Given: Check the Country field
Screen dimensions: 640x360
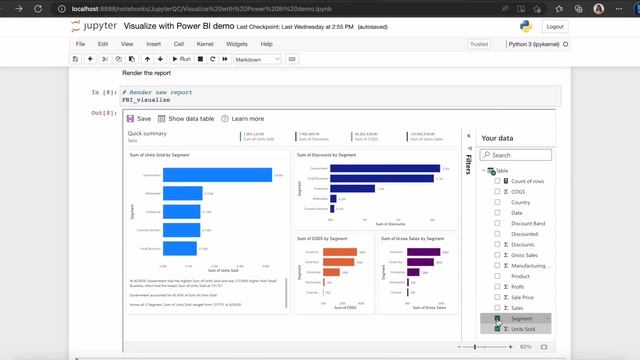Looking at the screenshot, I should point(497,202).
